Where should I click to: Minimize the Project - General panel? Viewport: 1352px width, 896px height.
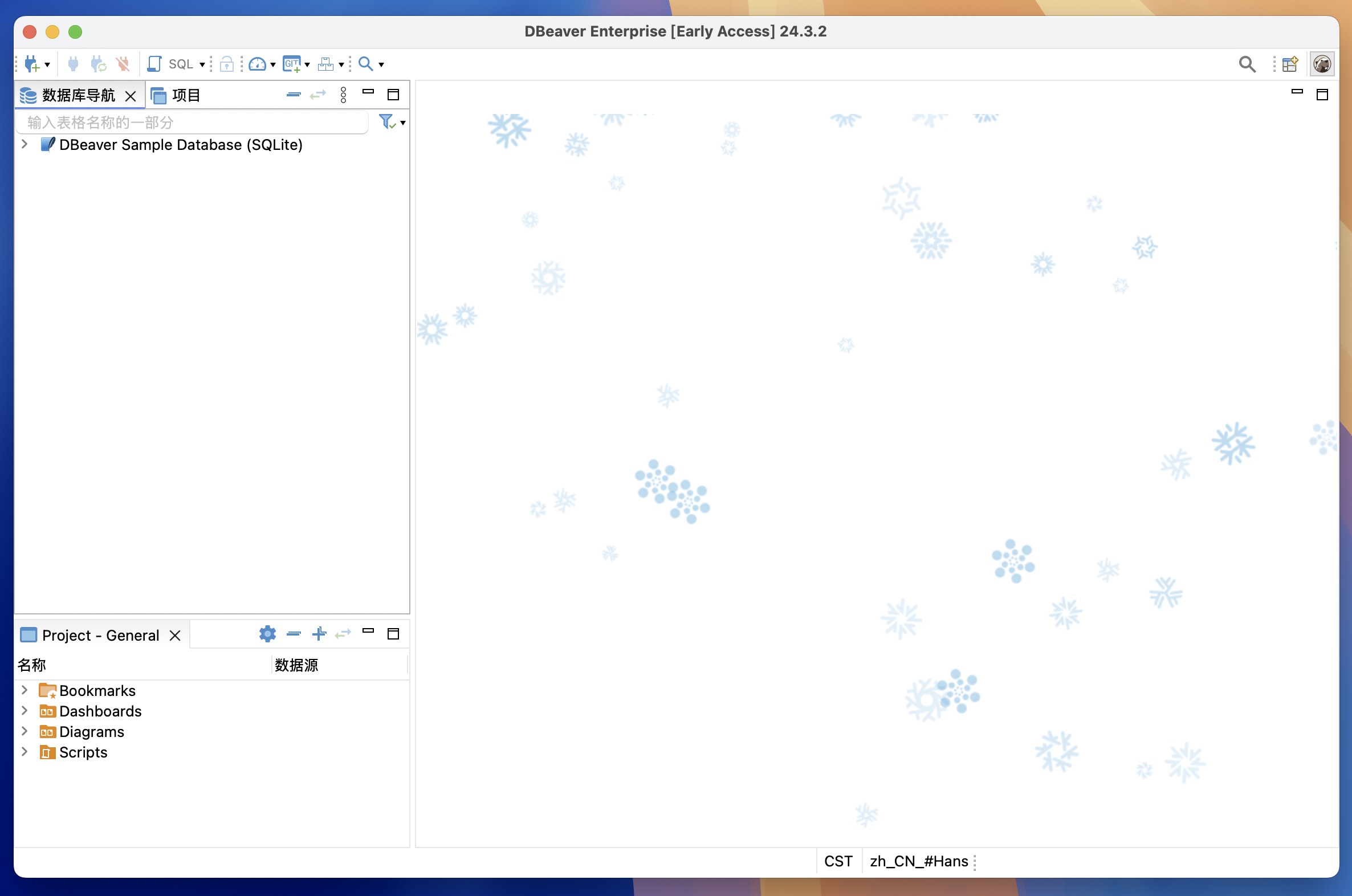[x=368, y=631]
